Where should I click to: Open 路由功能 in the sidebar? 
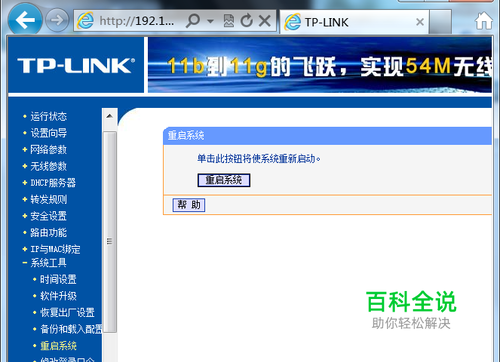tap(48, 233)
